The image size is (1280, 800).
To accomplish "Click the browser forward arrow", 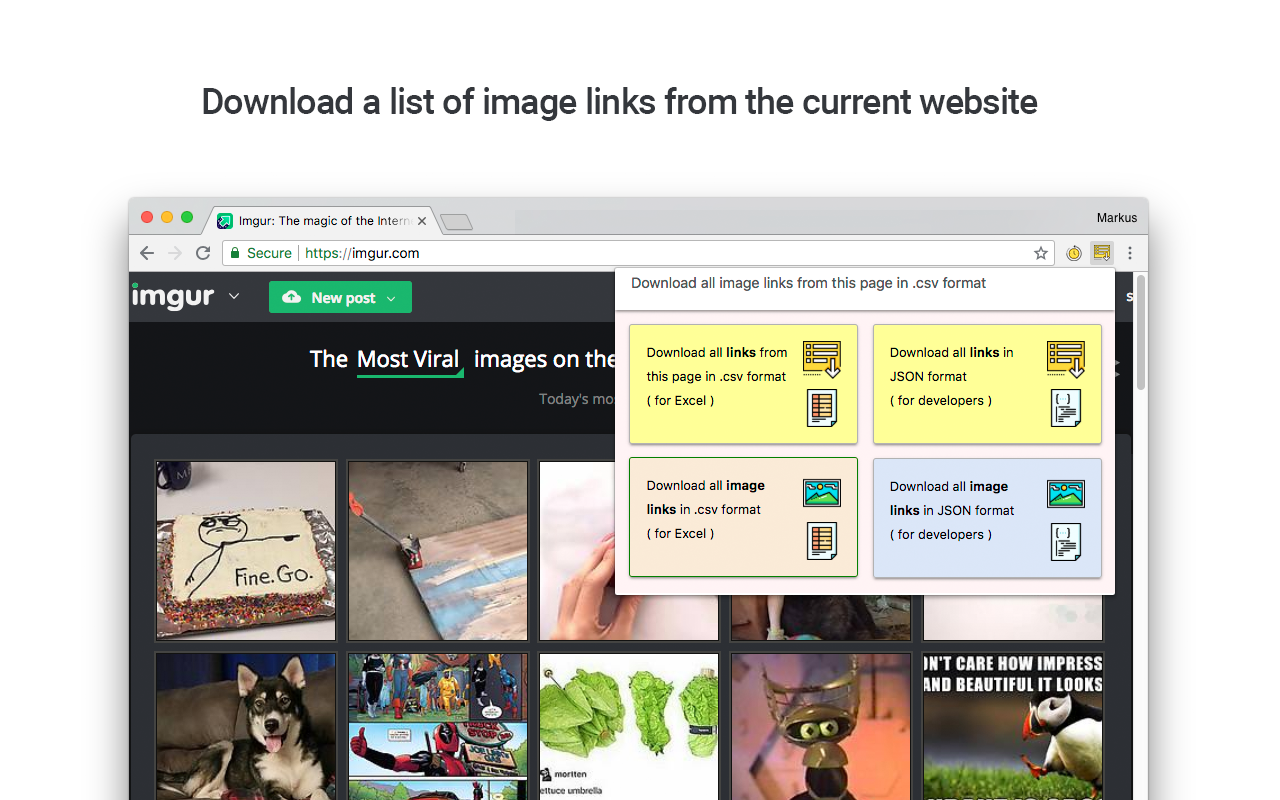I will click(x=175, y=253).
